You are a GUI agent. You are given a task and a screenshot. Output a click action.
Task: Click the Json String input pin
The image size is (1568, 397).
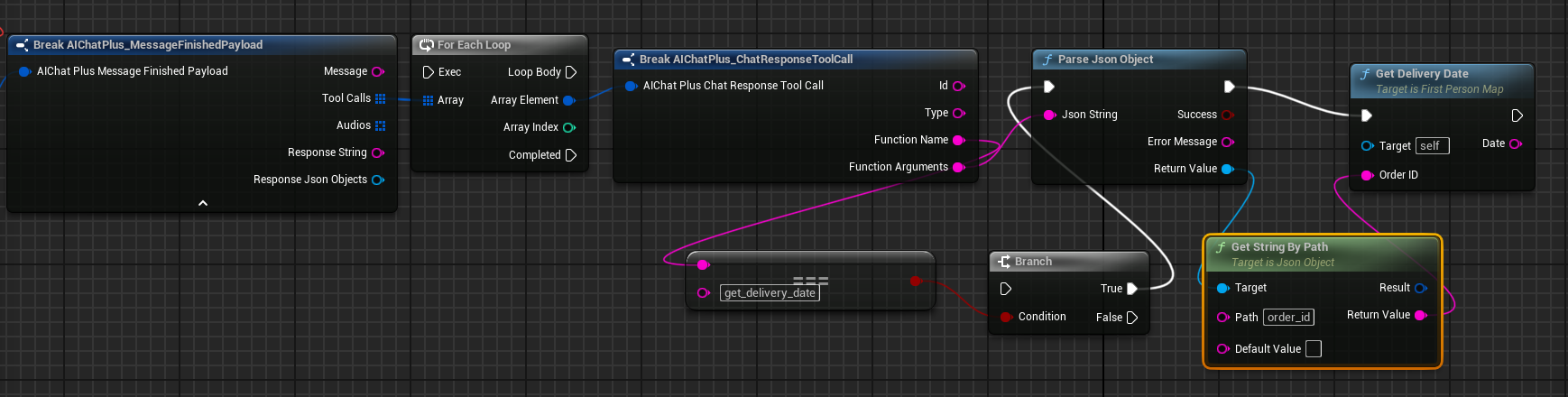(1049, 115)
